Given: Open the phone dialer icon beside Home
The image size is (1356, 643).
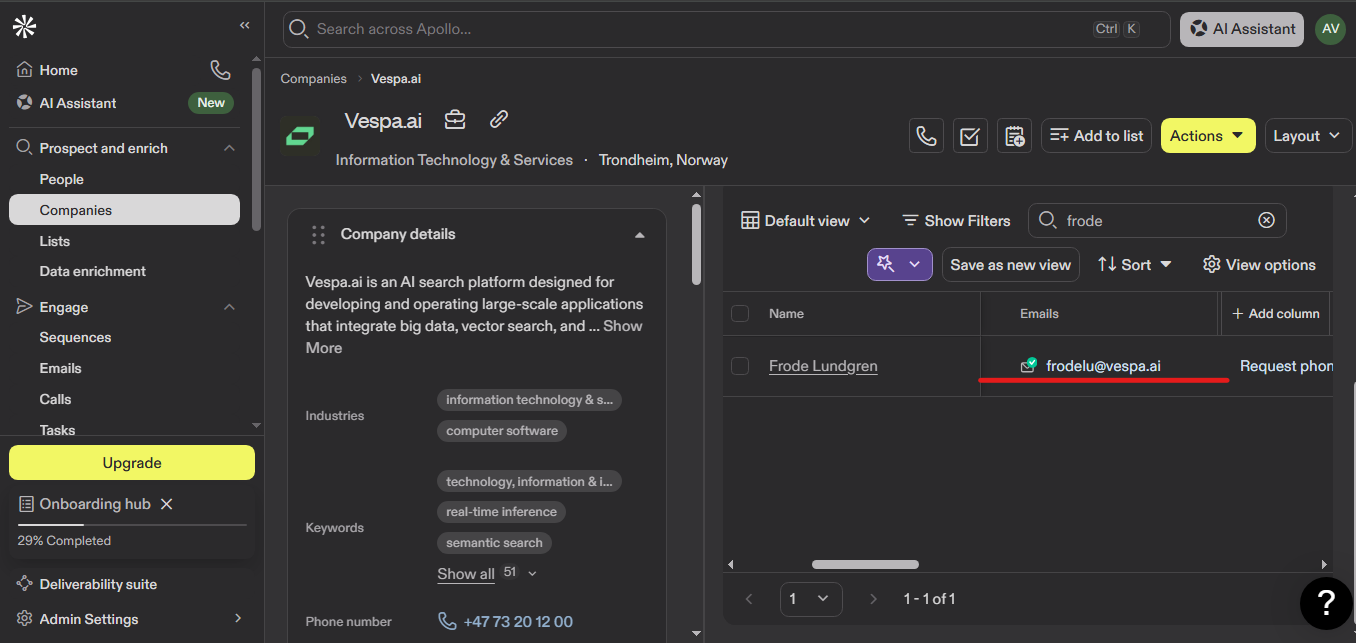Looking at the screenshot, I should coord(220,70).
